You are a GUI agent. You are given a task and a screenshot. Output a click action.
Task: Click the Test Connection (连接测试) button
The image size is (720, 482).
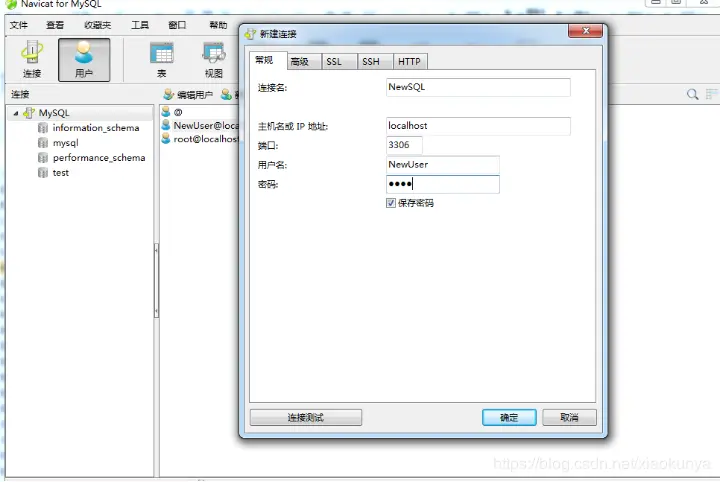[306, 417]
